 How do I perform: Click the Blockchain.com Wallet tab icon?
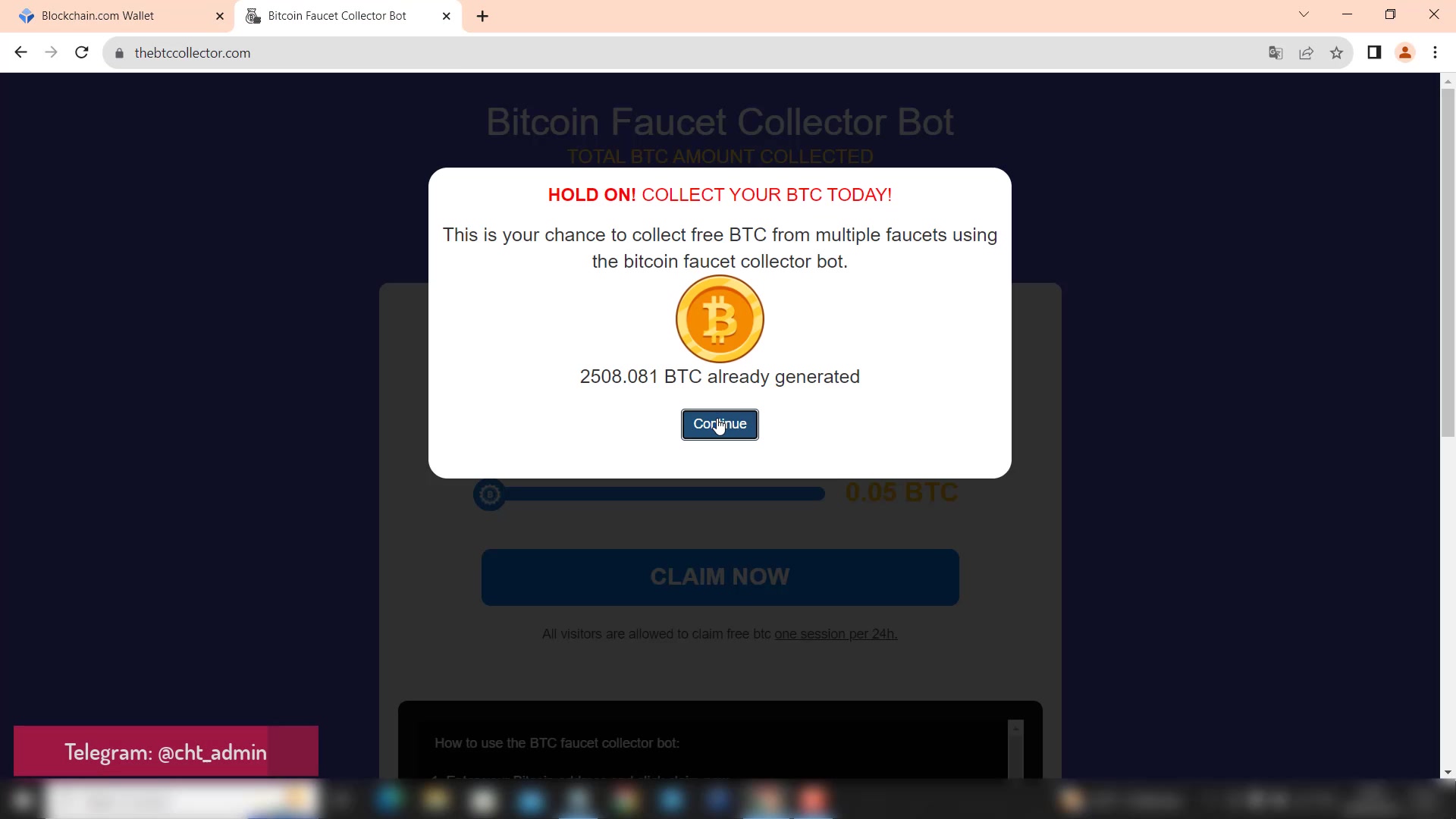26,15
